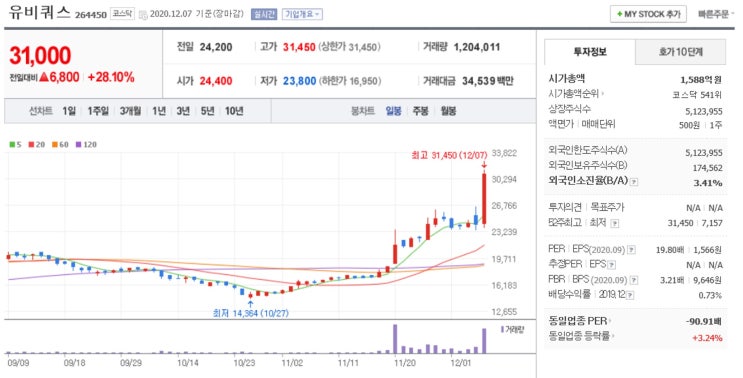Click the arrow icon after 시가총액순위
Image resolution: width=743 pixels, height=378 pixels.
coord(602,94)
